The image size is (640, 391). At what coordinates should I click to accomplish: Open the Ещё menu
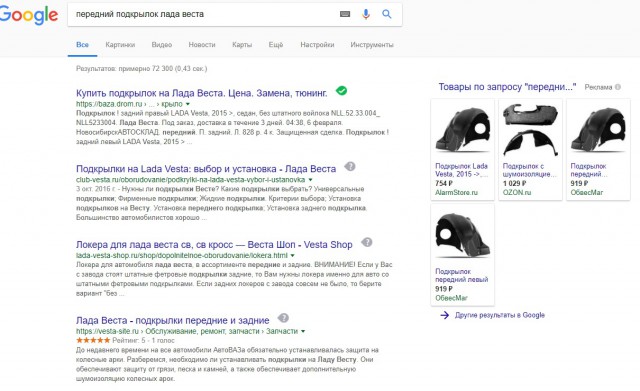[x=276, y=45]
